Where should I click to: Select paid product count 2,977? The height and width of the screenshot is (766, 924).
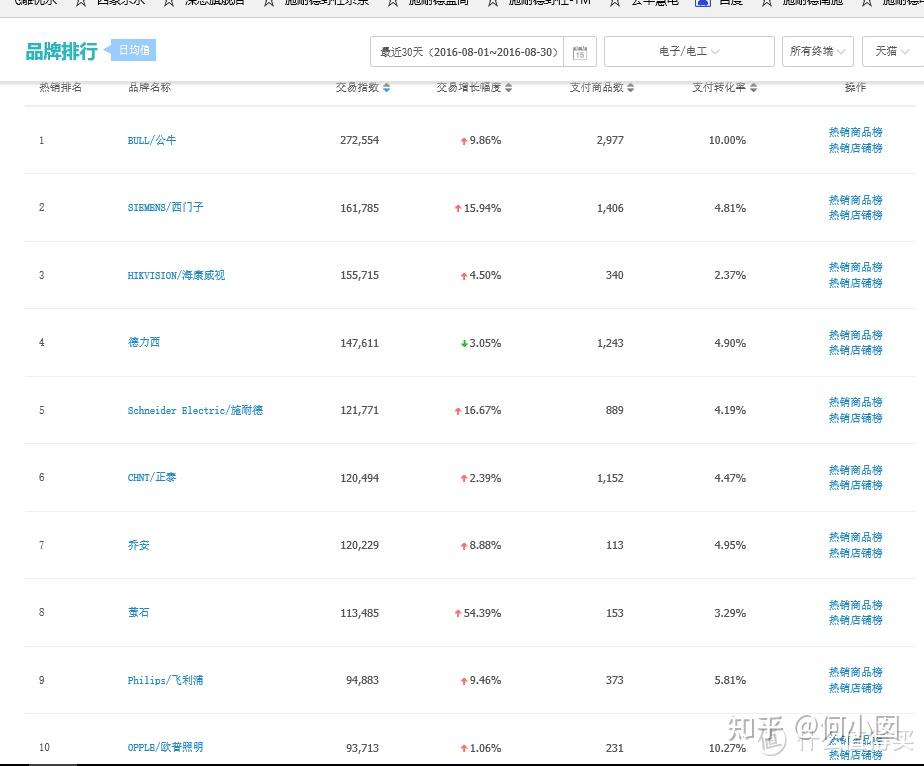[x=610, y=140]
